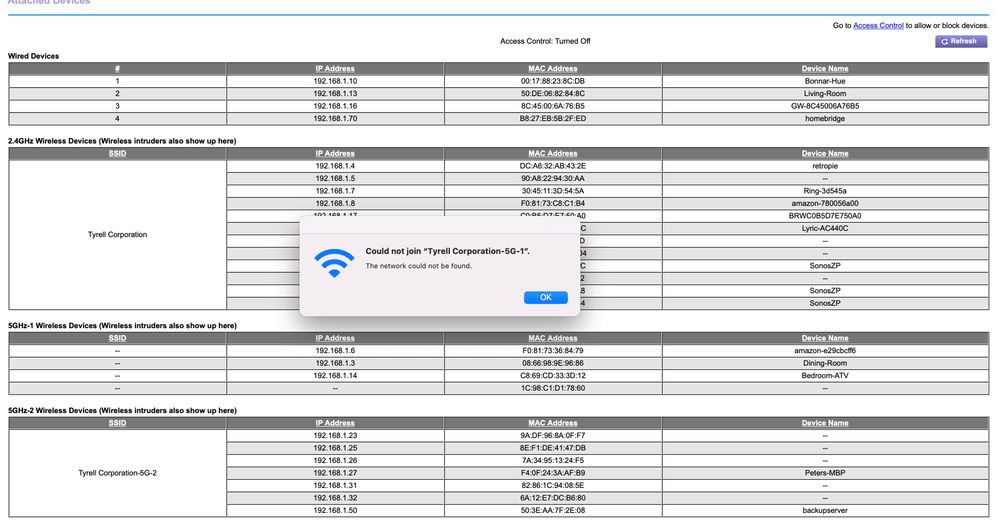Sort wired devices by Device Name header

coord(824,69)
